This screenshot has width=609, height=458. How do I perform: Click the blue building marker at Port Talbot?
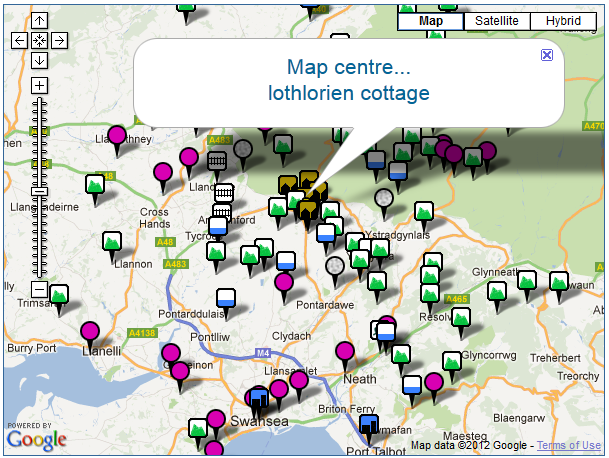(x=369, y=426)
